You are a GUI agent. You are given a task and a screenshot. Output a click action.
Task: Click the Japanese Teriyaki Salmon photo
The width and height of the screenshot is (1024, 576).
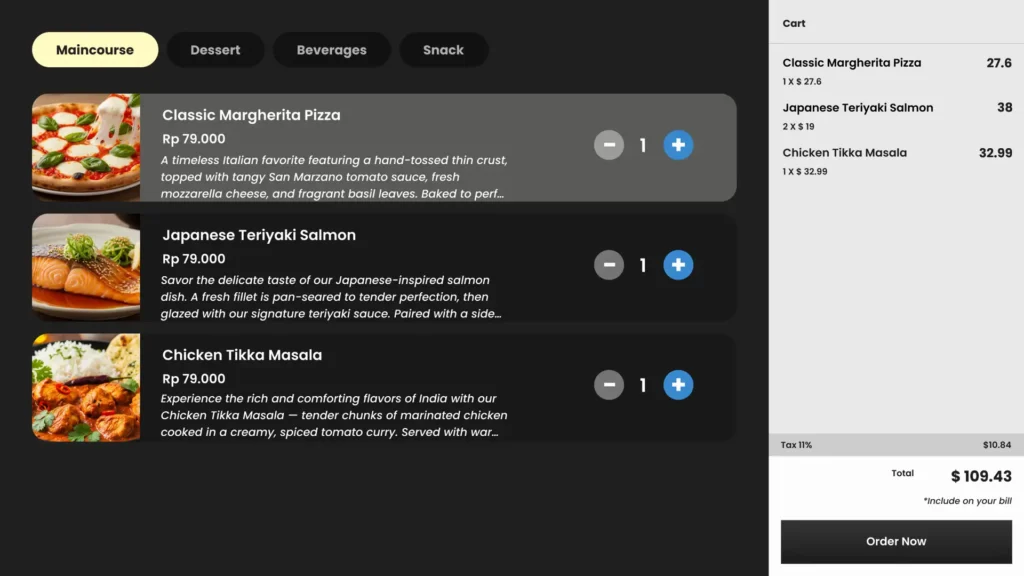(86, 267)
